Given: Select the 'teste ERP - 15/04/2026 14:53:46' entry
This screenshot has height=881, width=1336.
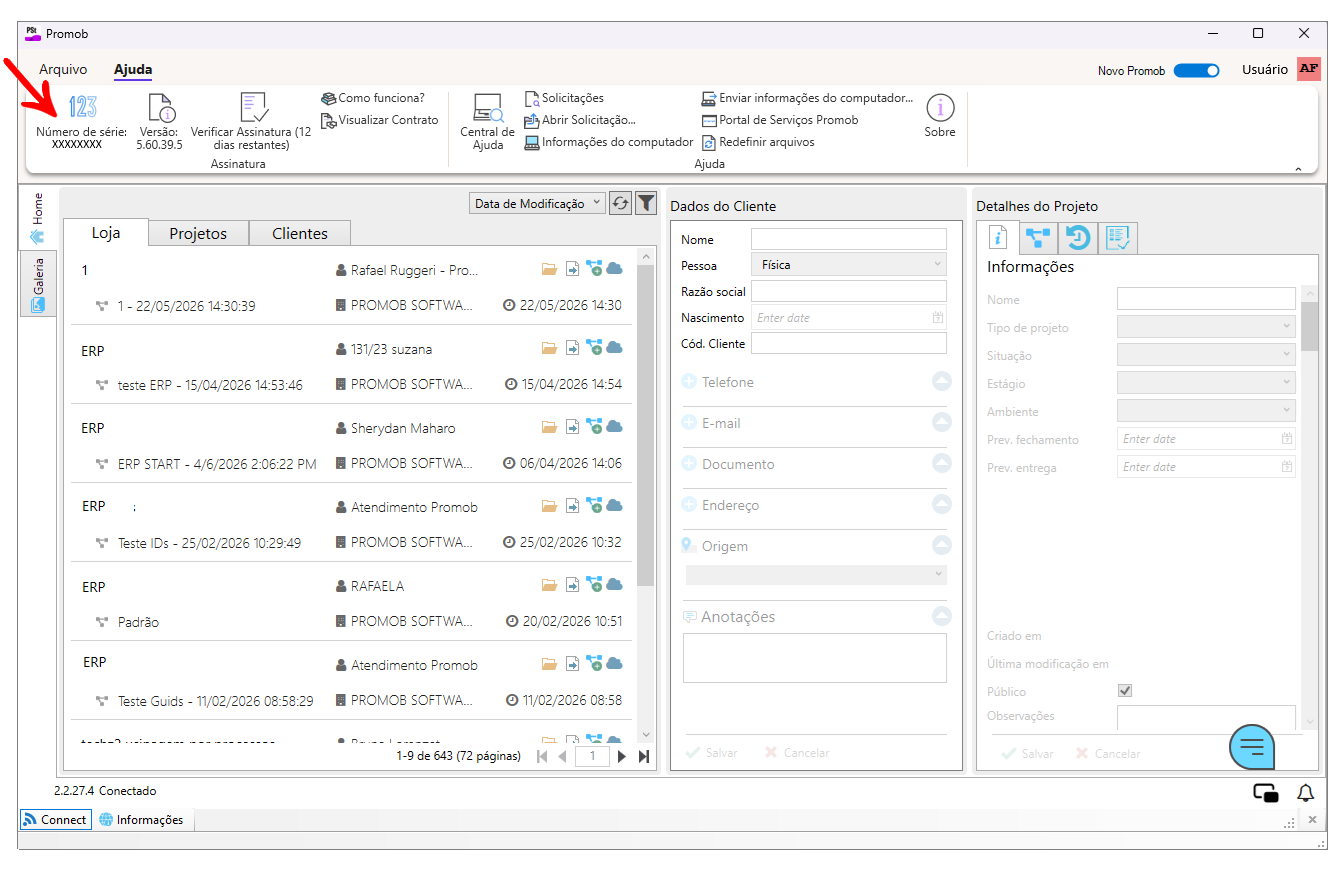Looking at the screenshot, I should pyautogui.click(x=210, y=385).
